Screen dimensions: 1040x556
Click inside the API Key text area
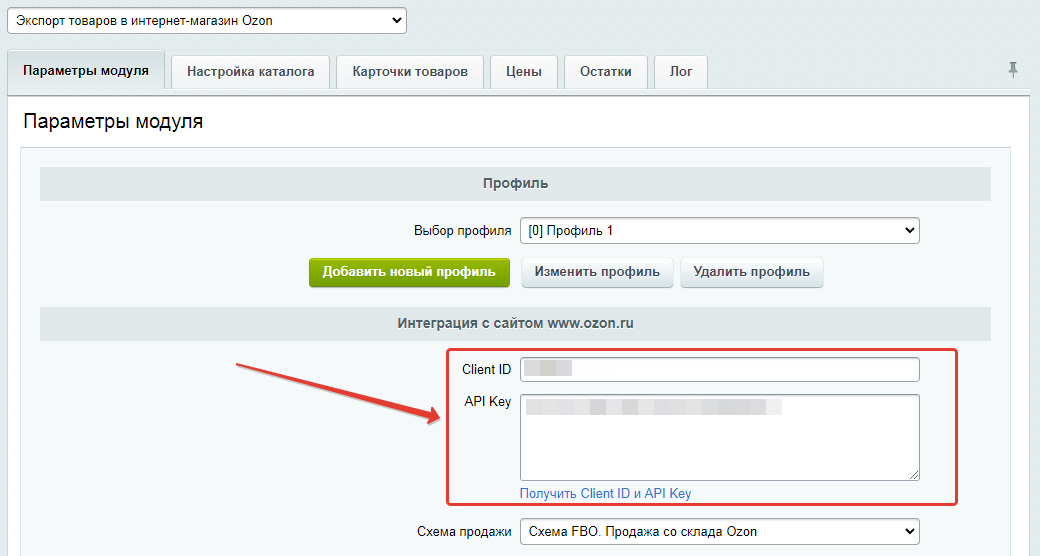[x=720, y=437]
